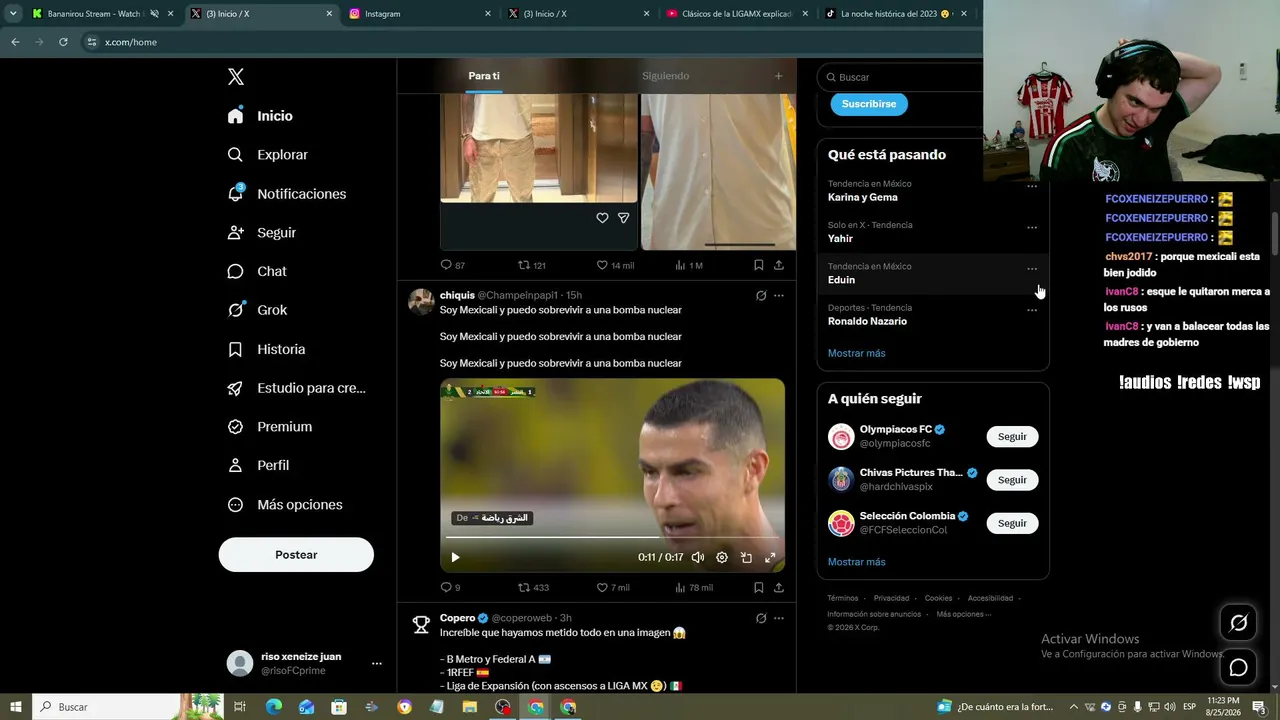Go to Perfil in the sidebar
Screen dimensions: 1280x720
click(x=258, y=465)
